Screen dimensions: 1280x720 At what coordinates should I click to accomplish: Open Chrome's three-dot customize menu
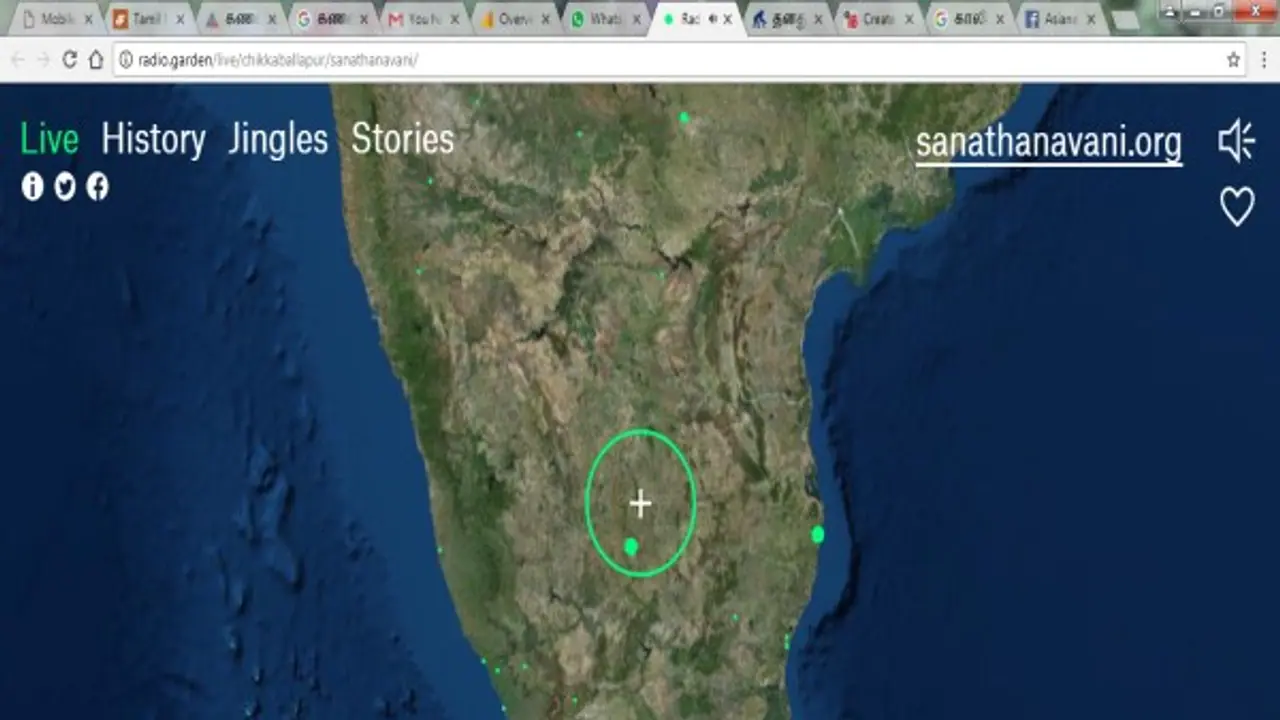click(x=1266, y=58)
